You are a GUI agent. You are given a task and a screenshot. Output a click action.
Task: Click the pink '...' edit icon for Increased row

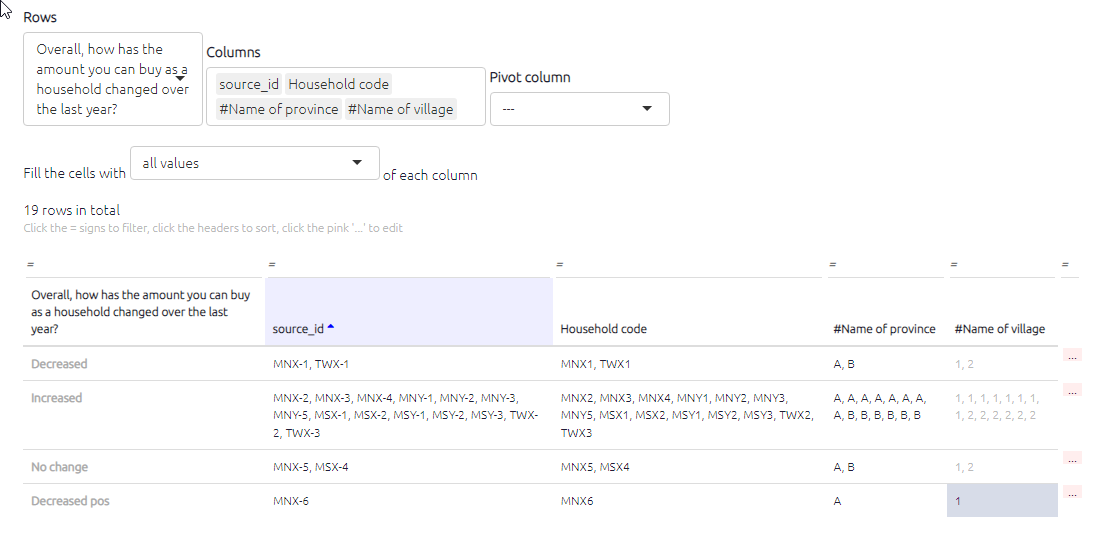(x=1073, y=390)
